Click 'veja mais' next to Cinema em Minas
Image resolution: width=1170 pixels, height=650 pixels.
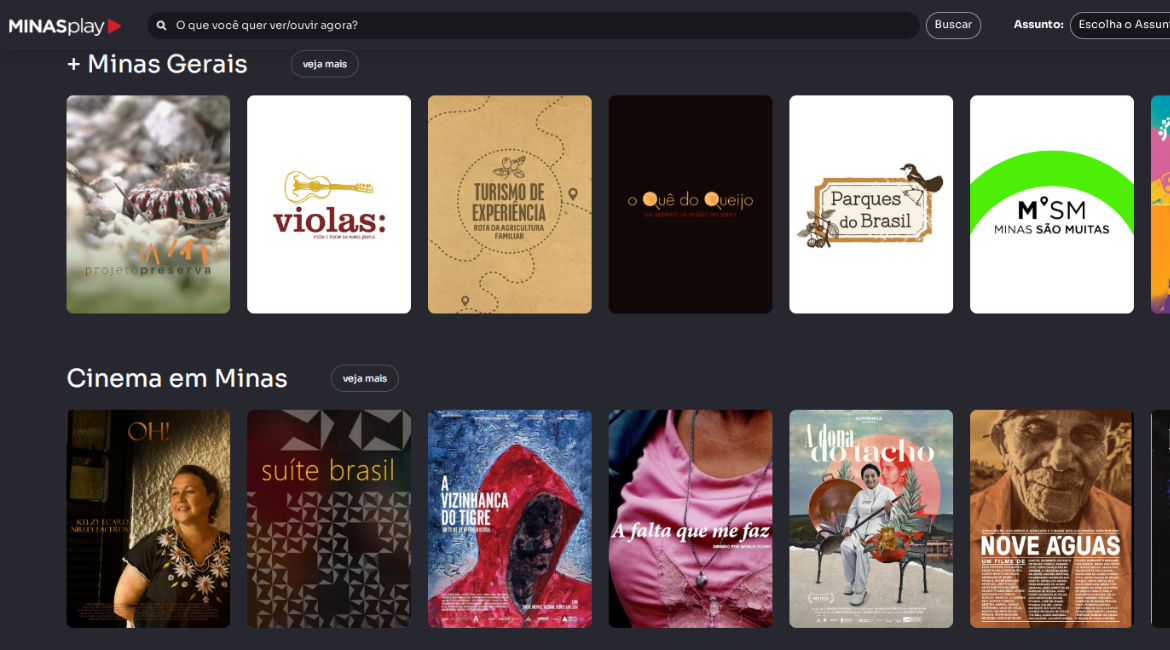click(364, 379)
